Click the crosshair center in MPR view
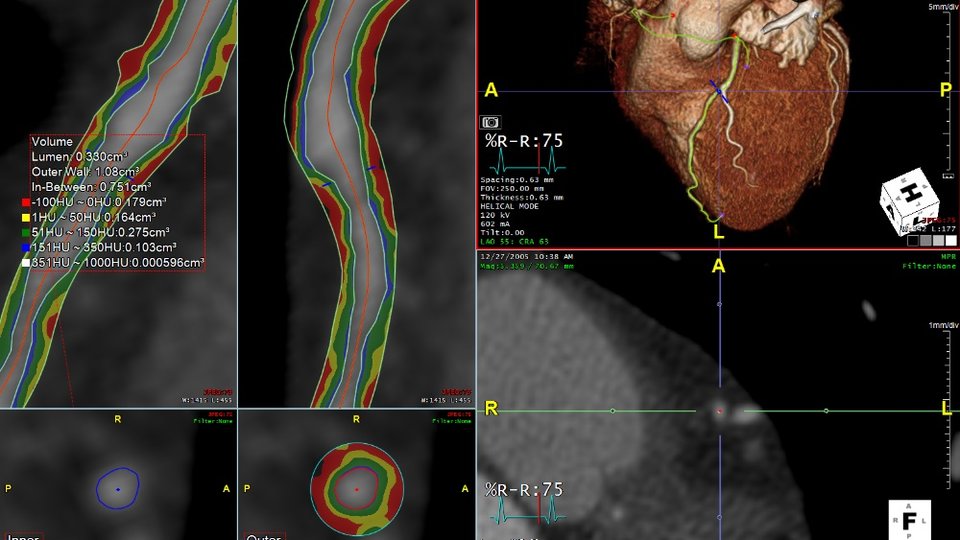Image resolution: width=960 pixels, height=540 pixels. pyautogui.click(x=719, y=411)
